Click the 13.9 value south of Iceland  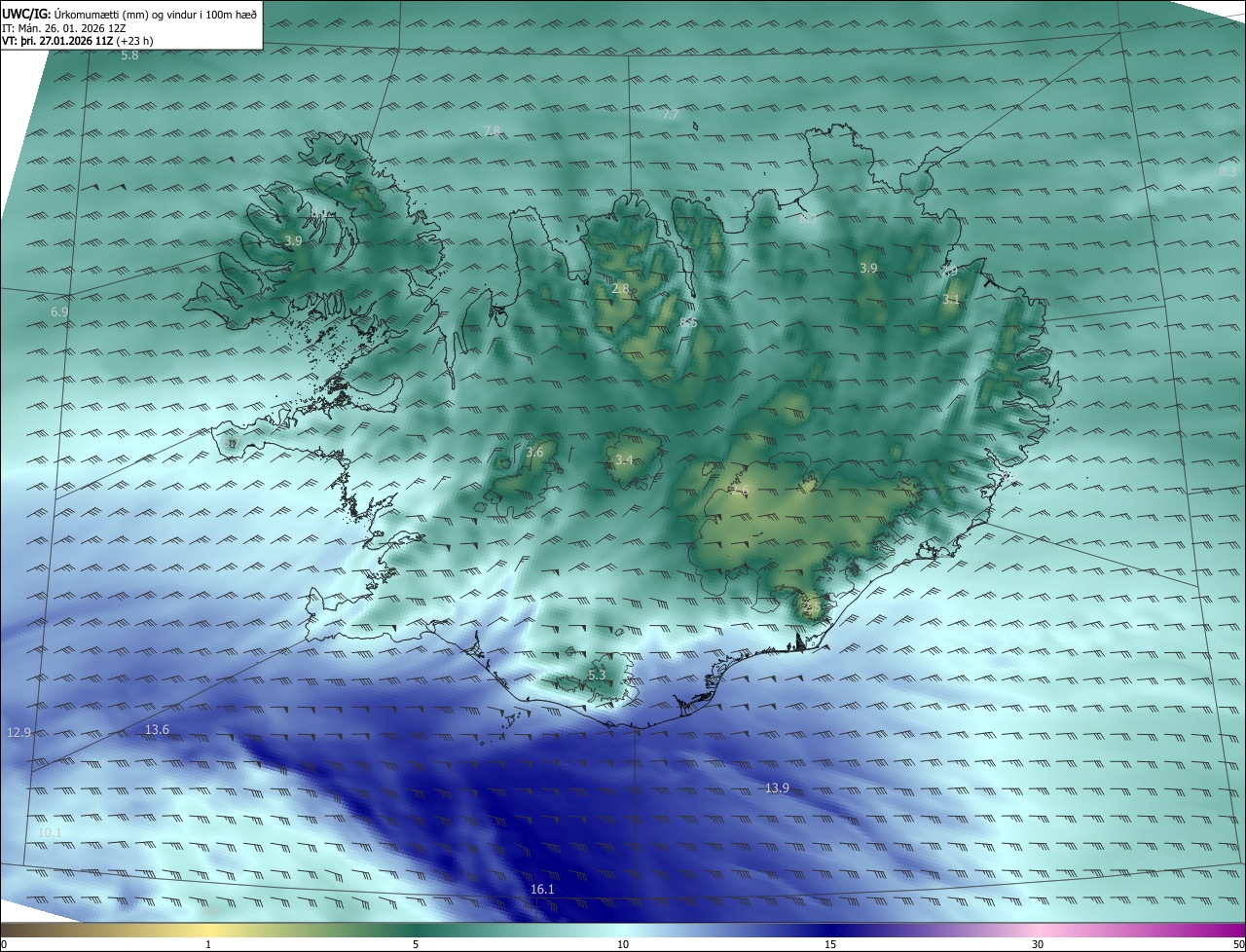(x=777, y=788)
